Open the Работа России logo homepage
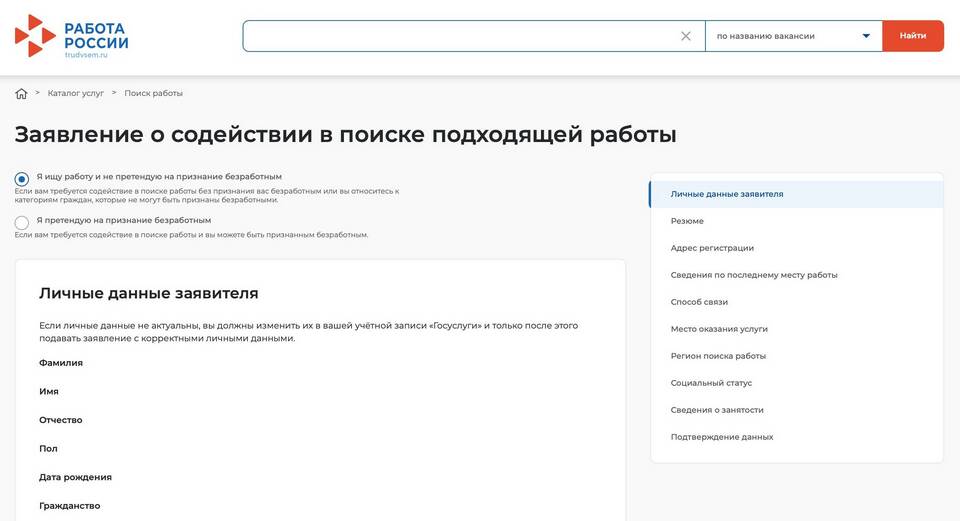 [x=72, y=36]
